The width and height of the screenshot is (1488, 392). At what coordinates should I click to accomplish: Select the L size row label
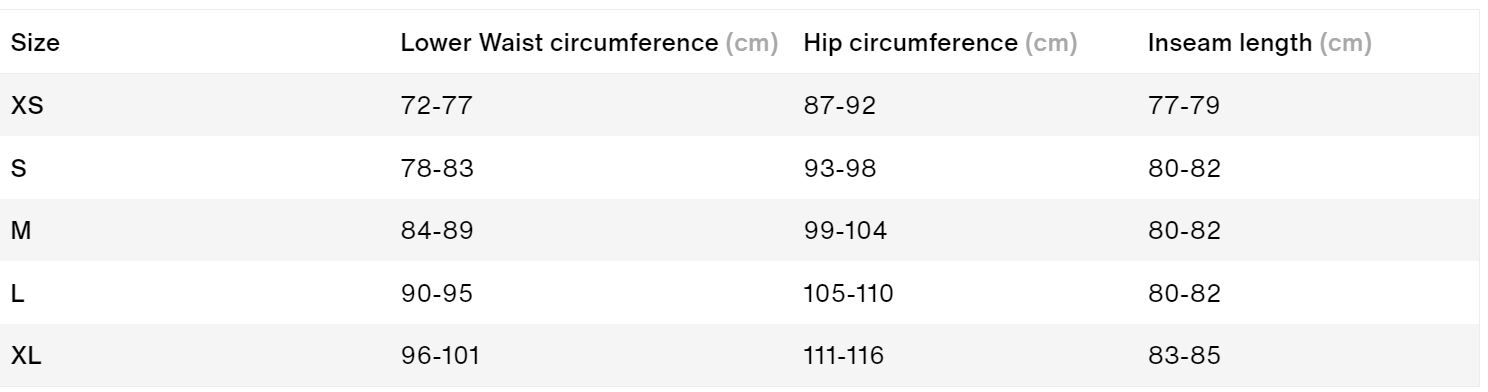17,294
